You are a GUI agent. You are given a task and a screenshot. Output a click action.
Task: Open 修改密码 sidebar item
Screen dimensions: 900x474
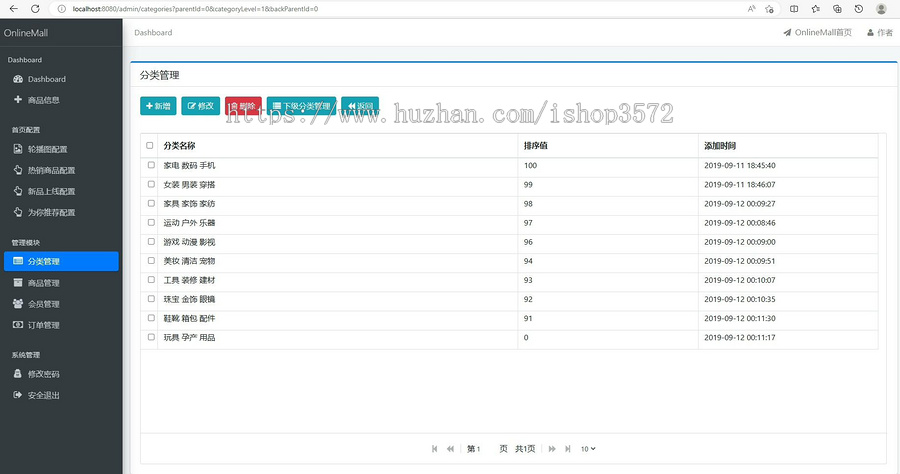61,374
